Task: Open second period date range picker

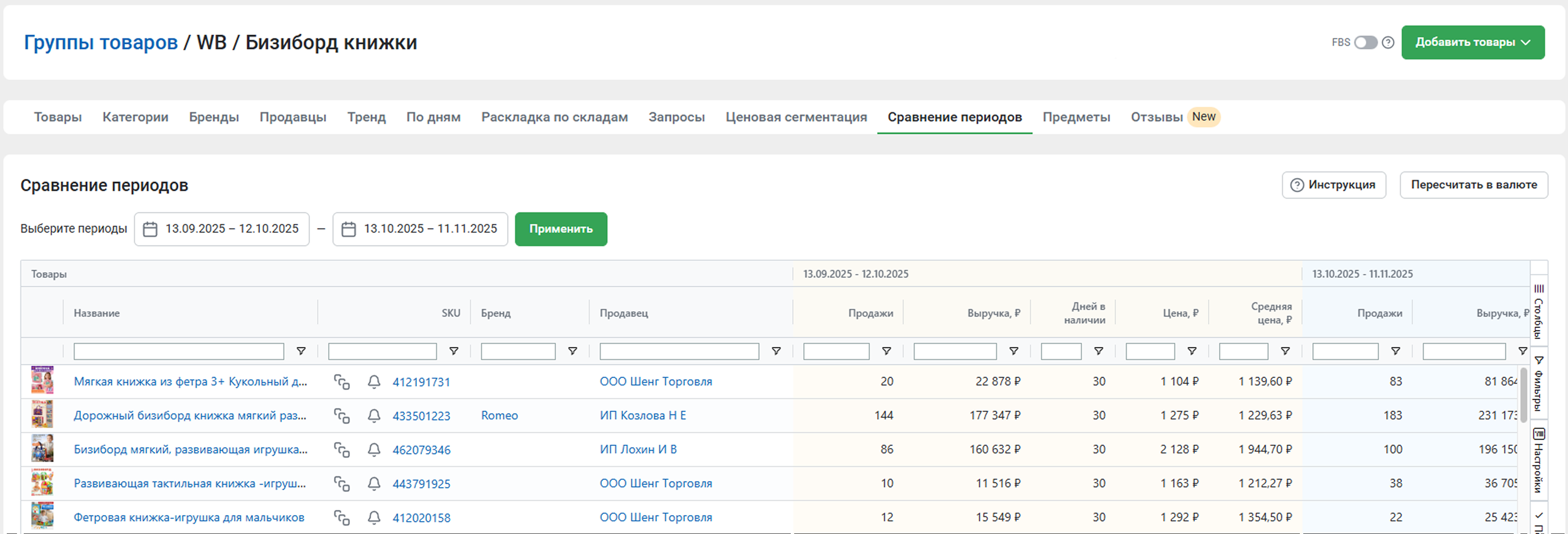Action: (x=420, y=229)
